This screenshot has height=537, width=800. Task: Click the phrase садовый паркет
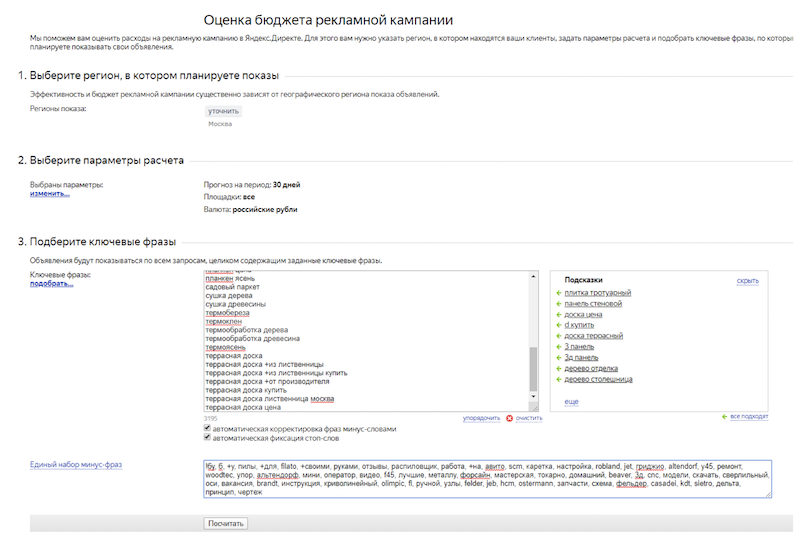point(233,287)
